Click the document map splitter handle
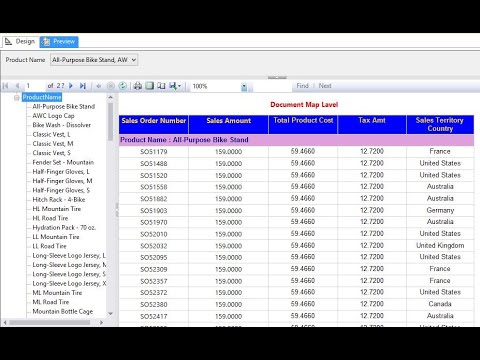This screenshot has height=360, width=480. coord(117,209)
